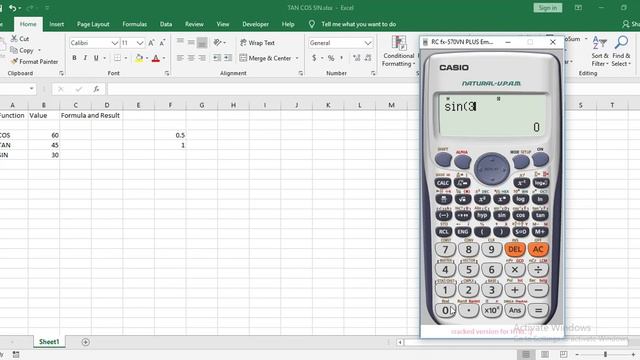Image resolution: width=640 pixels, height=360 pixels.
Task: Open the font size 11 dropdown
Action: click(x=140, y=43)
